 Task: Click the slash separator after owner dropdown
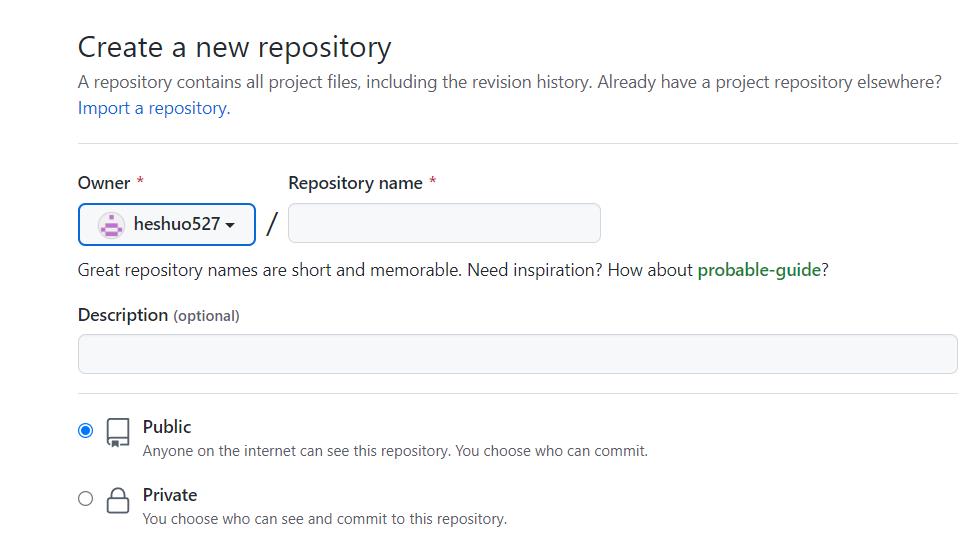pyautogui.click(x=271, y=224)
